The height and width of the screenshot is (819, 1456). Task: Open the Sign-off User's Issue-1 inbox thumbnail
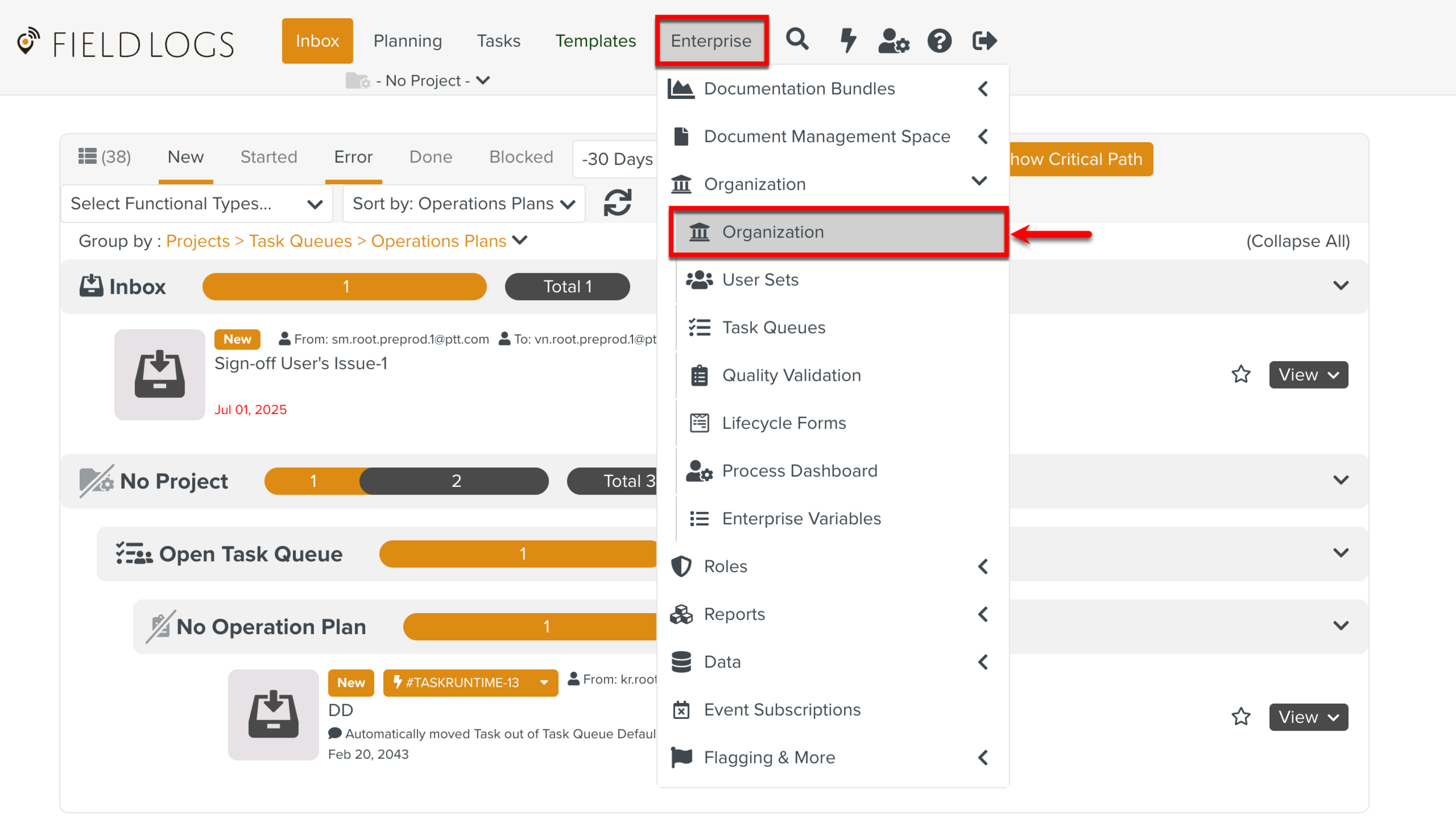point(160,375)
